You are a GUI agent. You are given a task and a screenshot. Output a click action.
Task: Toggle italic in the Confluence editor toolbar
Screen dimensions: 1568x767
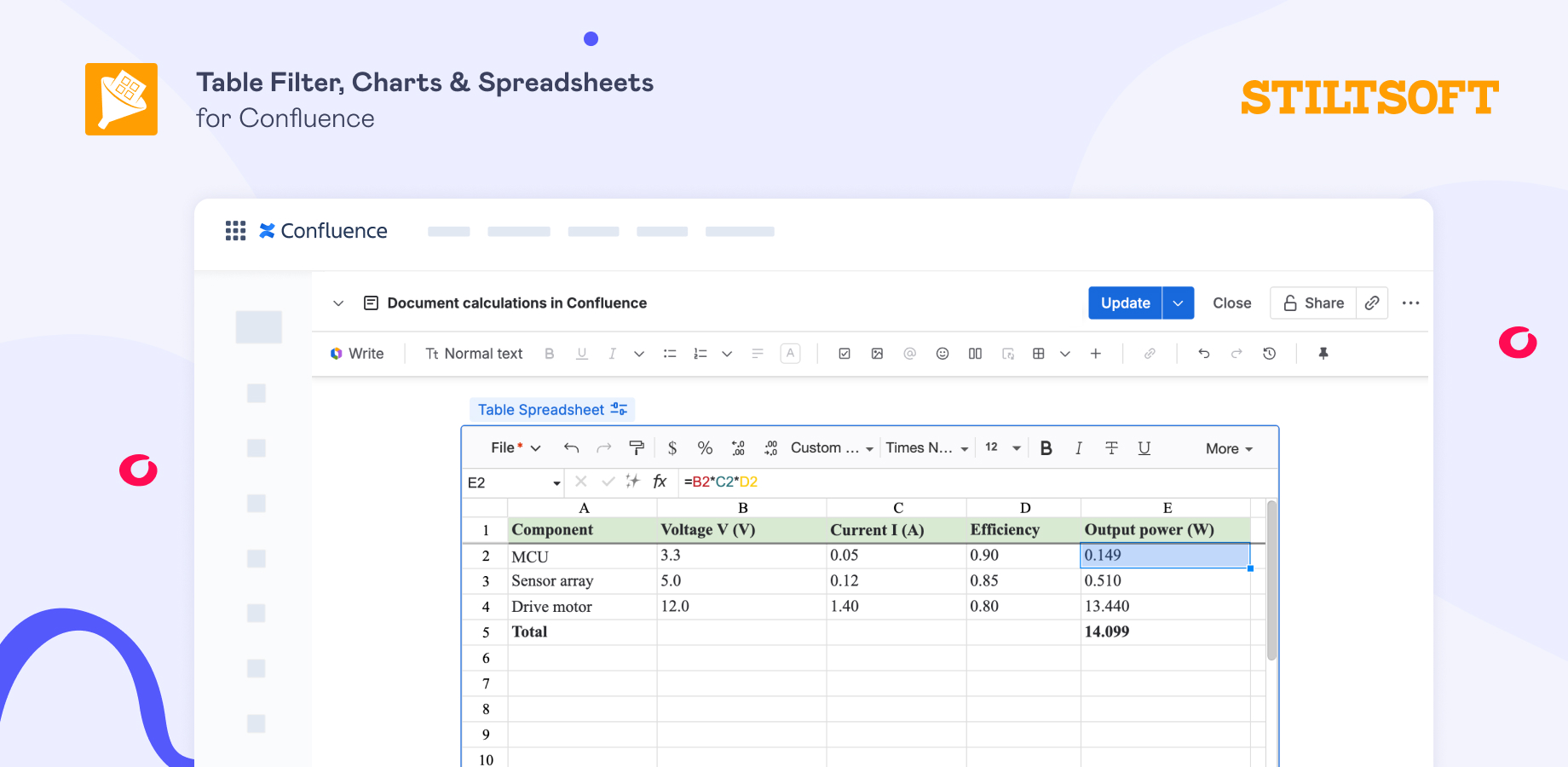point(612,354)
